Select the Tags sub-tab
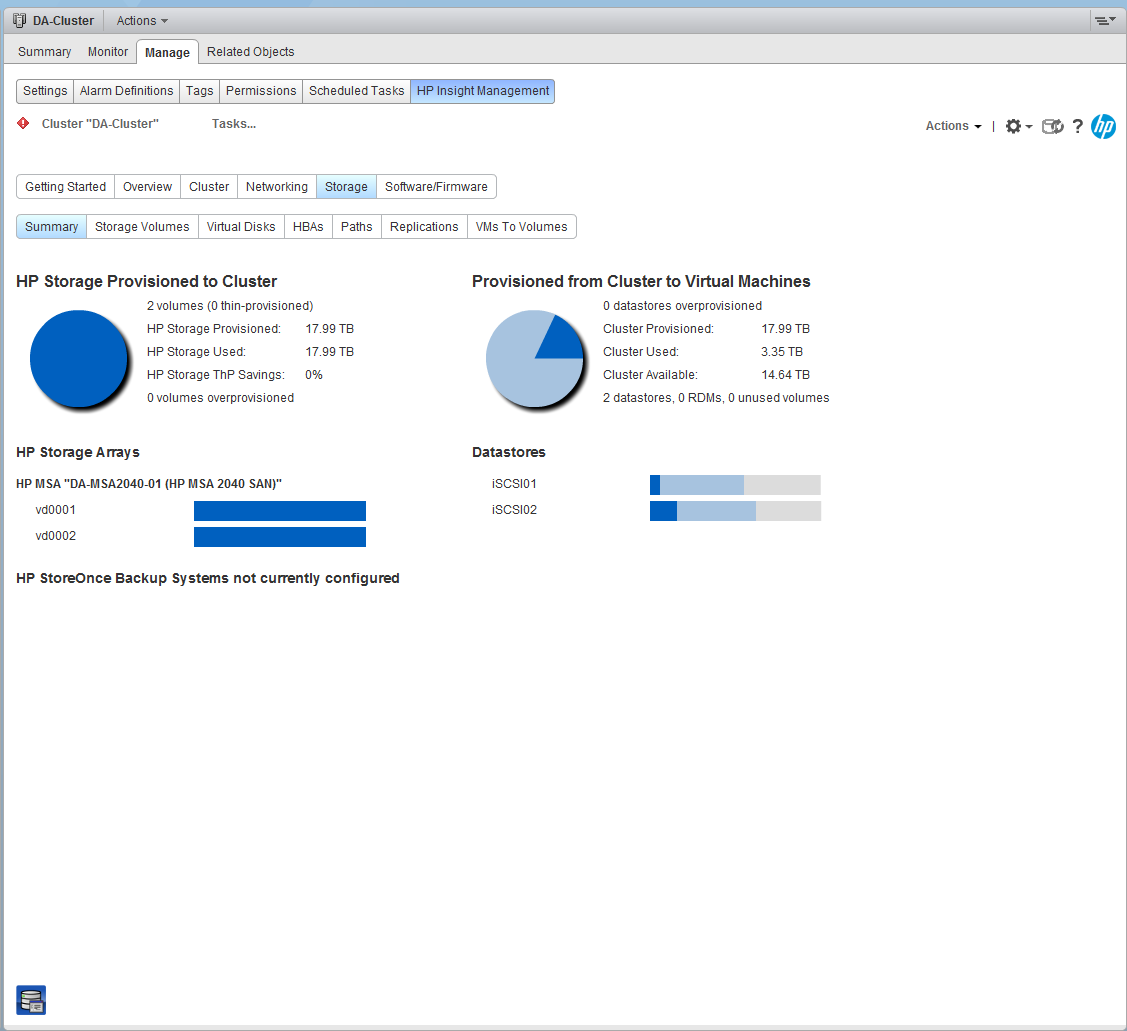This screenshot has height=1031, width=1127. tap(200, 91)
